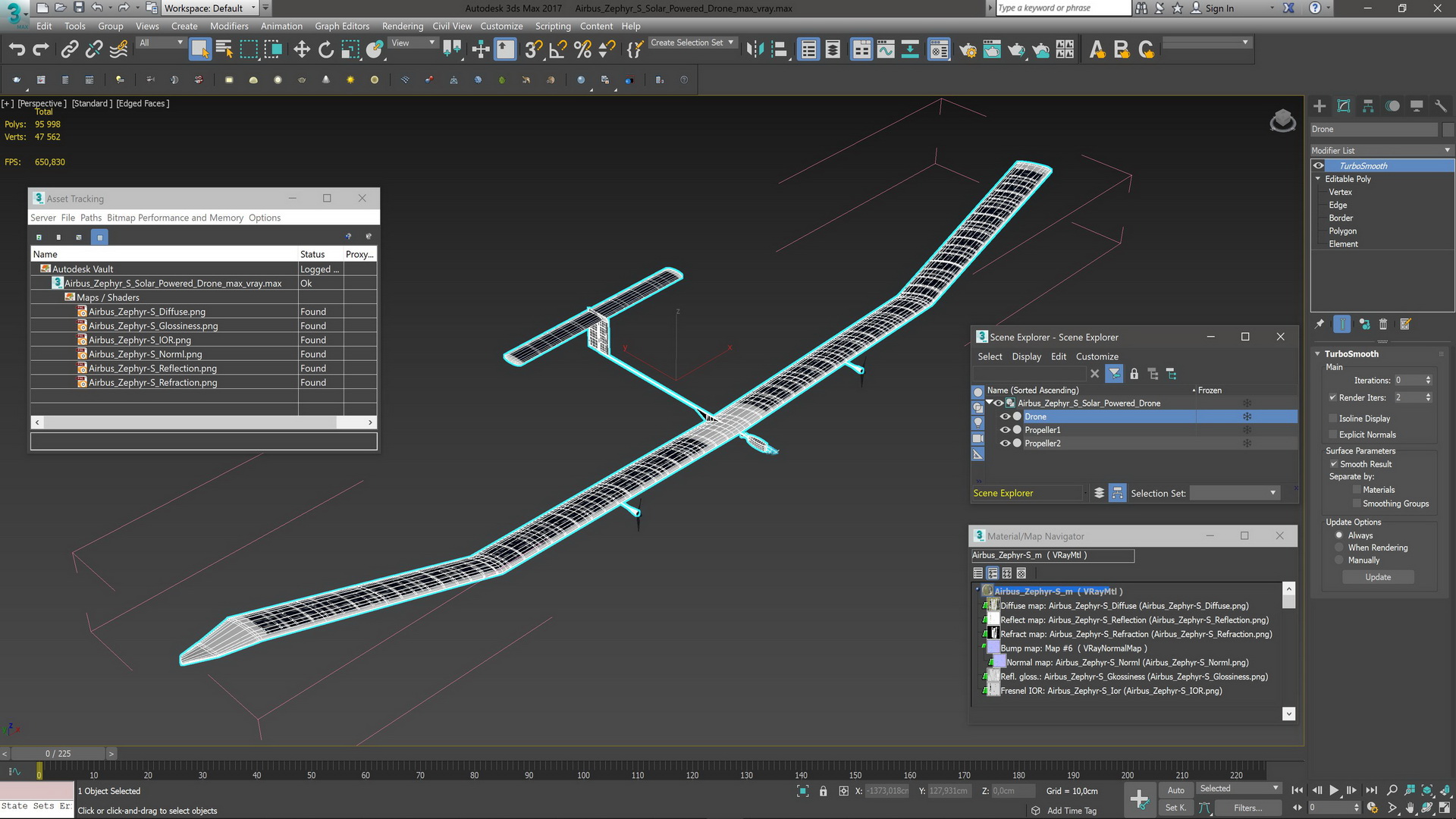Open the View coordinate system dropdown

coord(413,43)
